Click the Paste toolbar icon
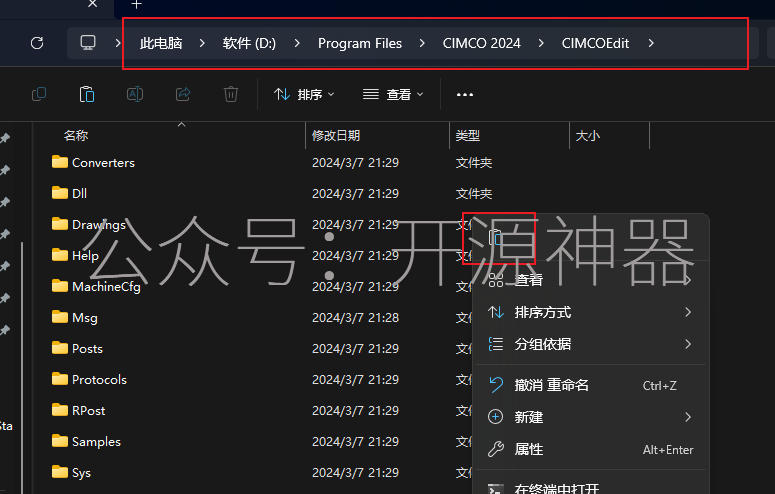Viewport: 775px width, 494px height. (x=87, y=94)
